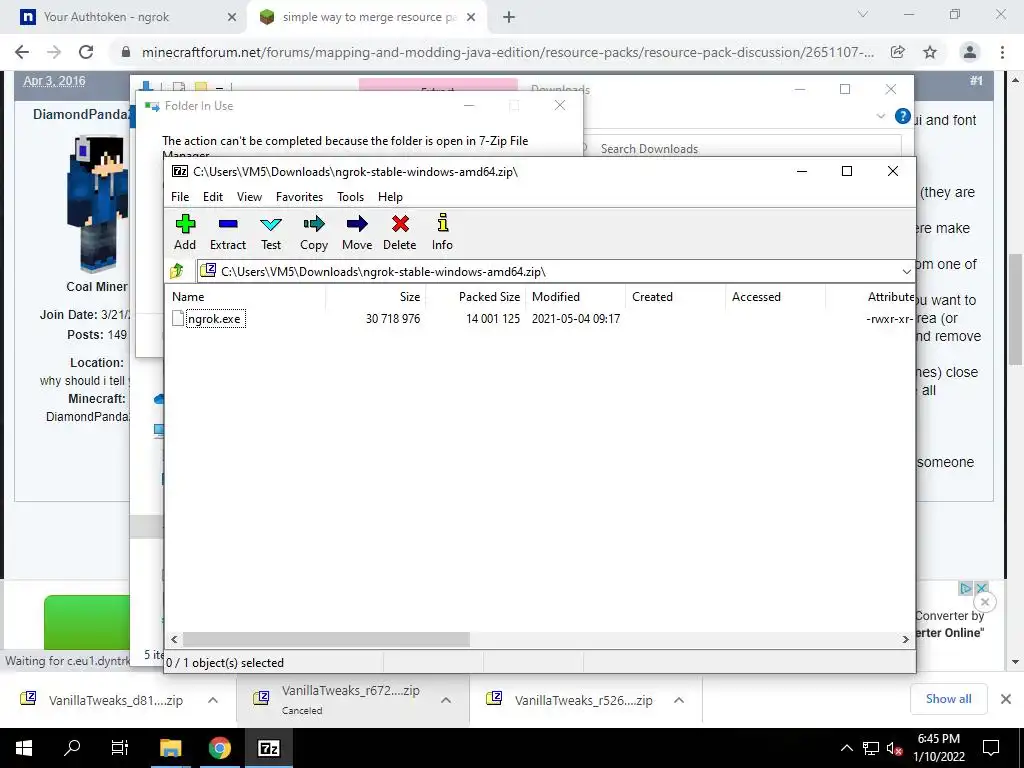Viewport: 1024px width, 768px height.
Task: Open the View menu in 7-Zip
Action: 249,197
